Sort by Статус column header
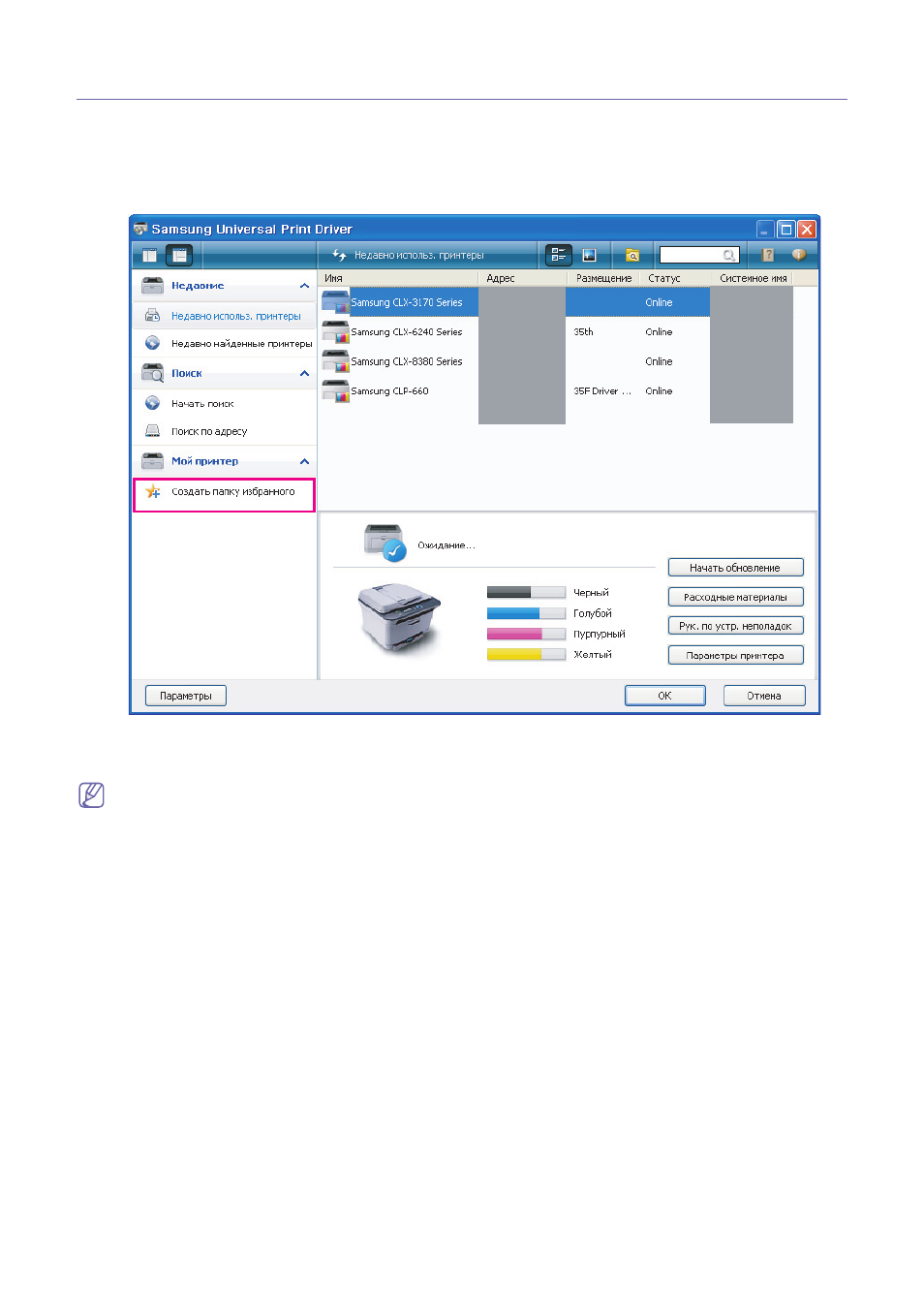924x1306 pixels. point(675,278)
